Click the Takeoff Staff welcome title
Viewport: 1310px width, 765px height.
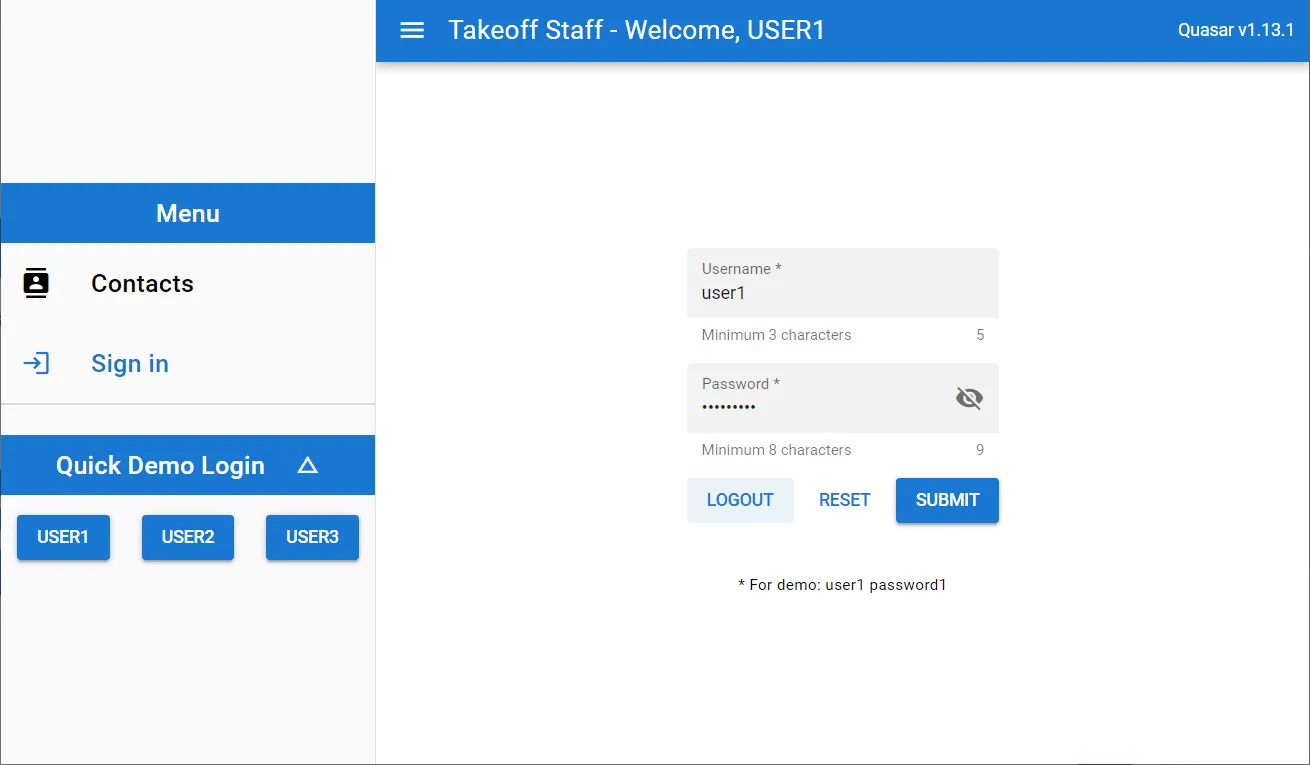(636, 30)
